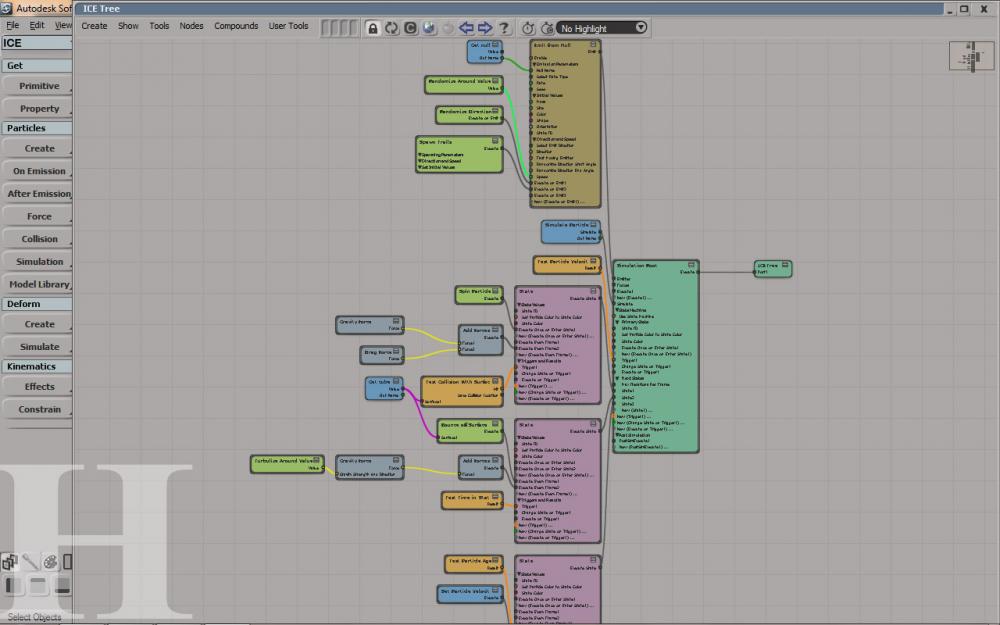Select the Set Particle Velocity node title
1000x625 pixels.
pos(465,591)
